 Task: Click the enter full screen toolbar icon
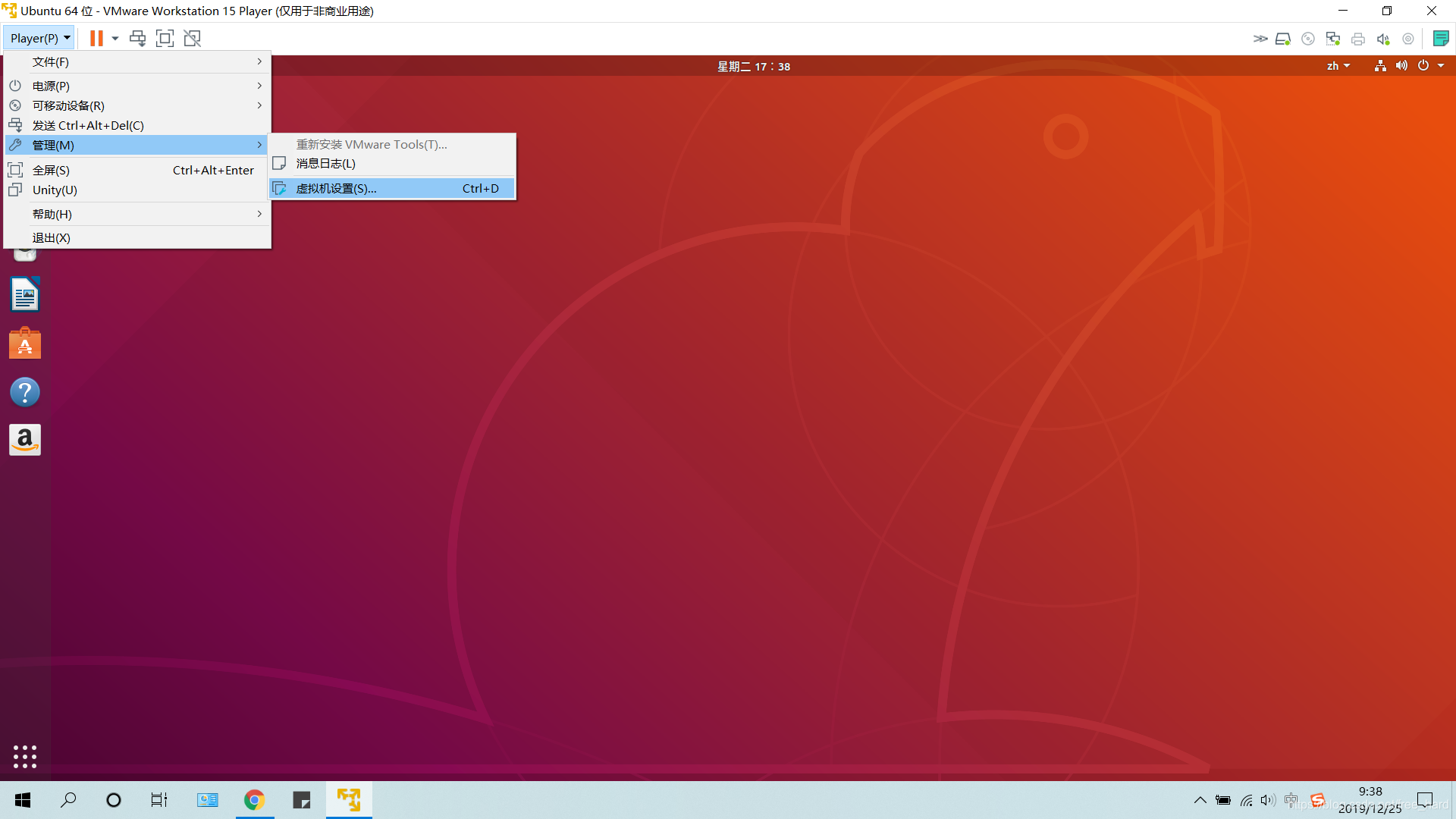click(x=165, y=38)
